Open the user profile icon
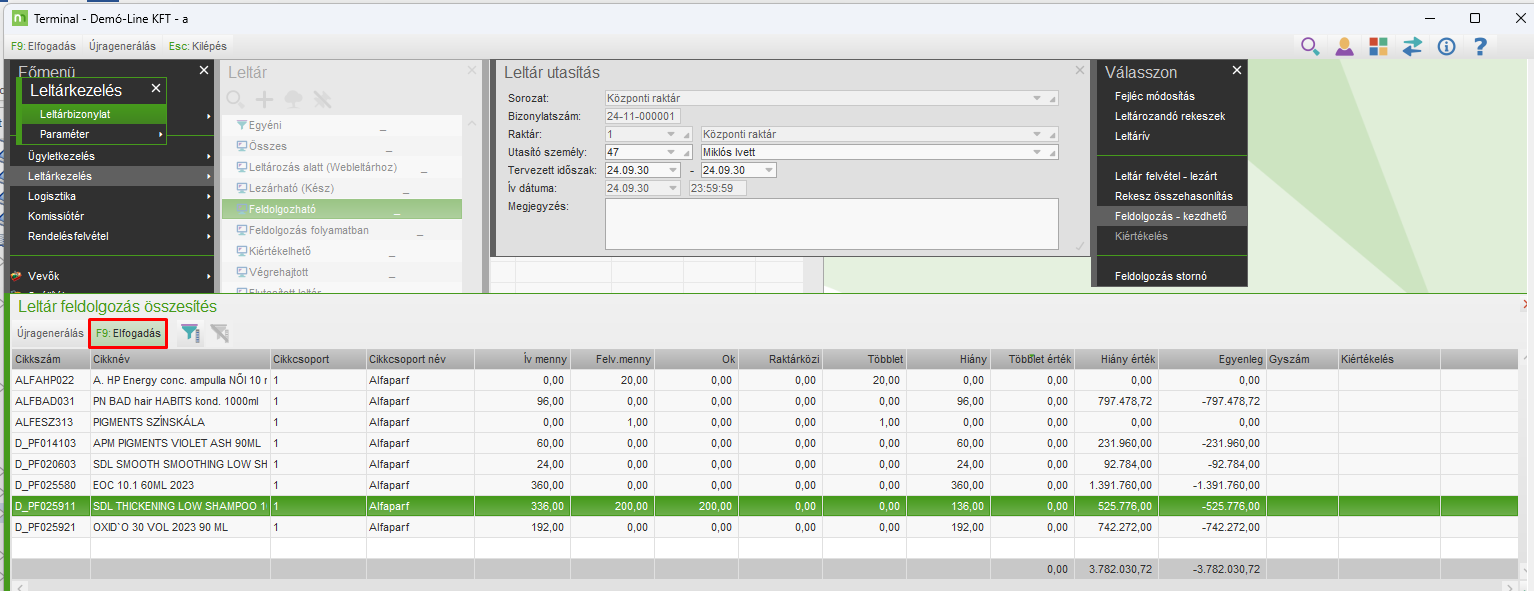The height and width of the screenshot is (591, 1534). pos(1344,46)
